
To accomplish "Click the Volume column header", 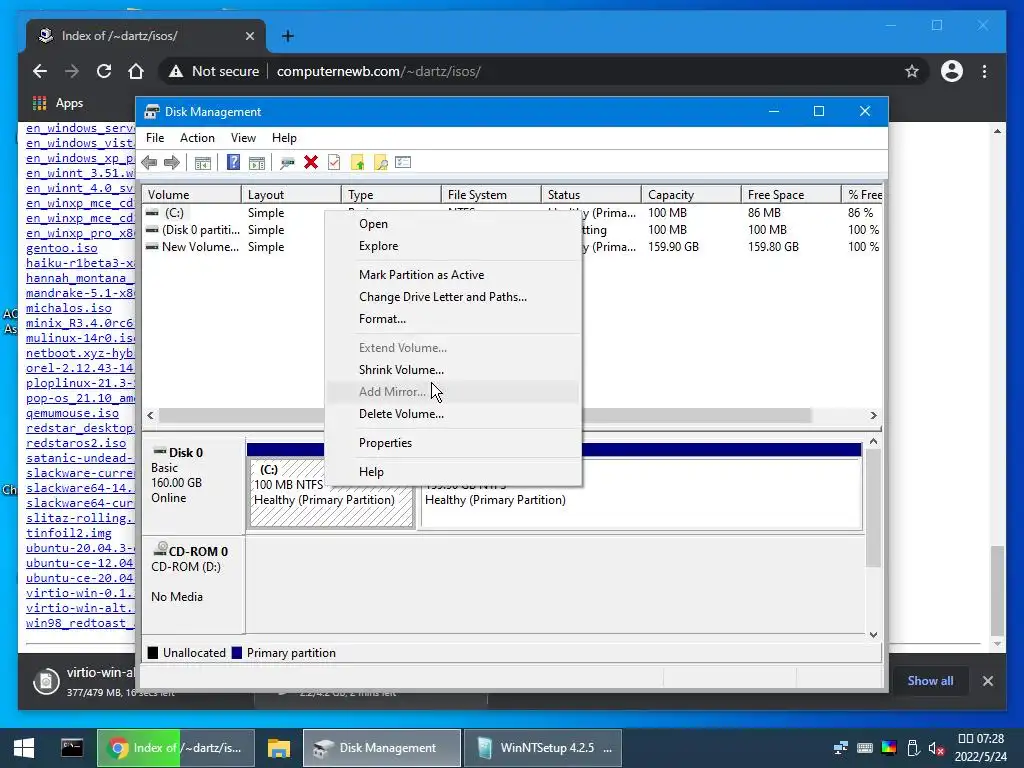I will coord(192,195).
